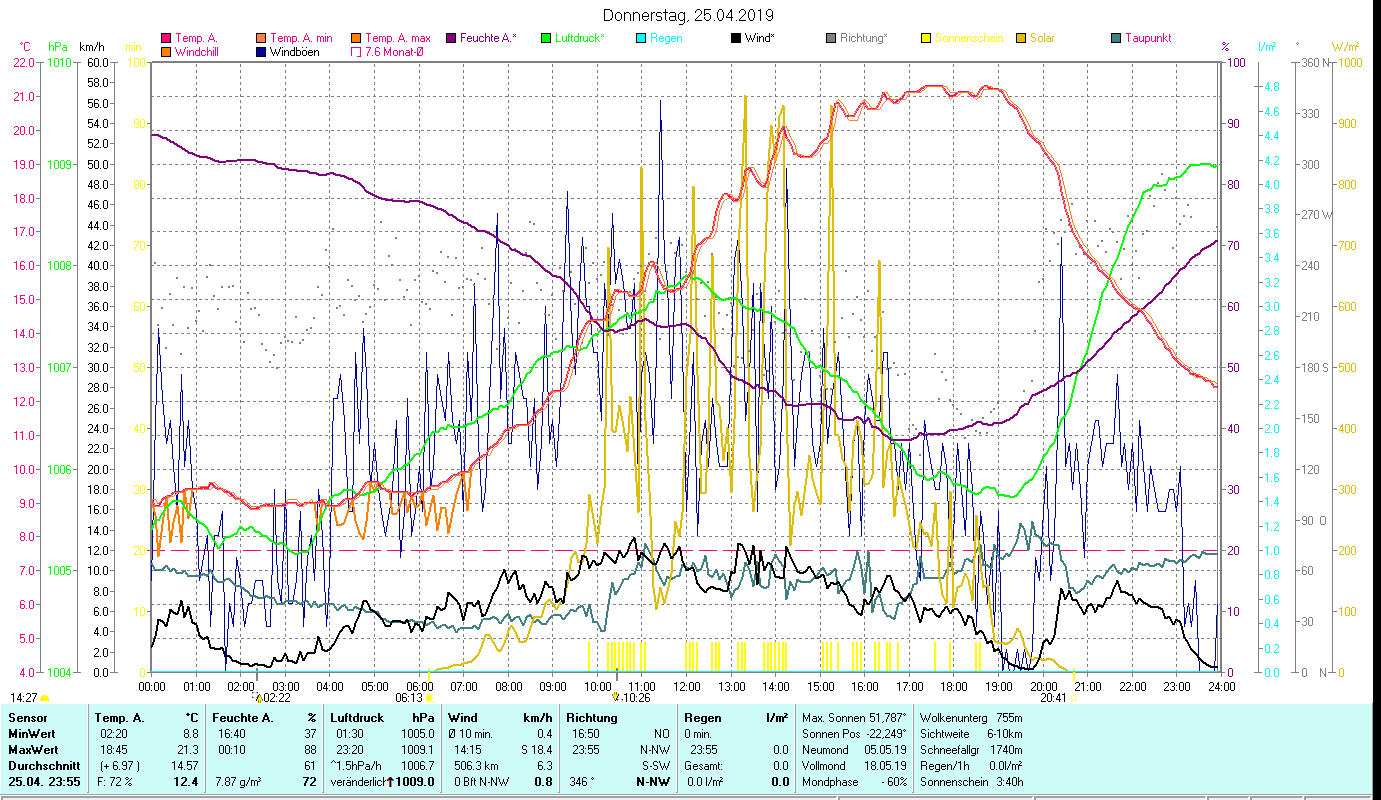This screenshot has width=1381, height=800.
Task: Click the '24:00' time axis label
Action: [x=1221, y=687]
